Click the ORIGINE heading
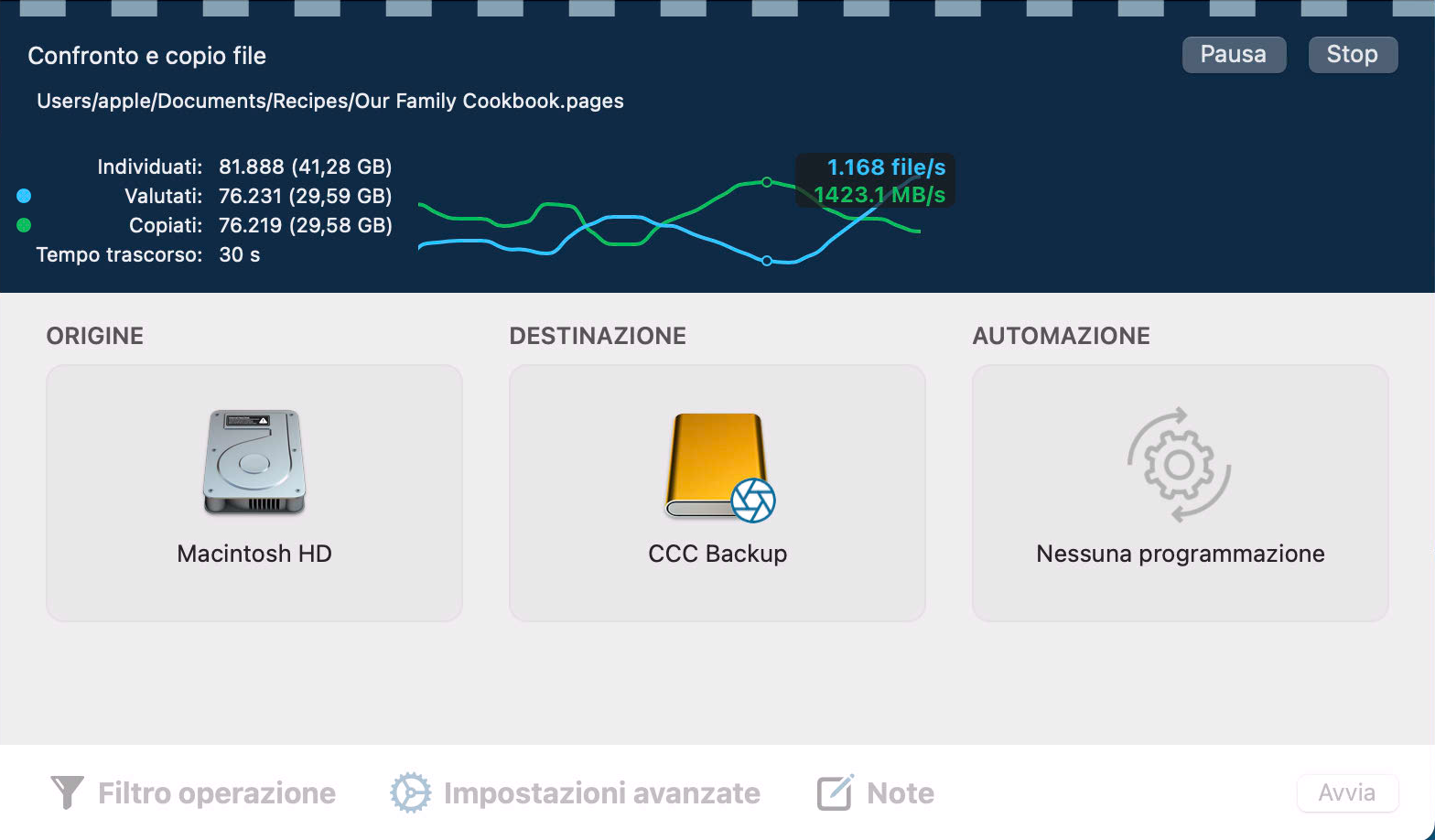1435x840 pixels. tap(95, 336)
